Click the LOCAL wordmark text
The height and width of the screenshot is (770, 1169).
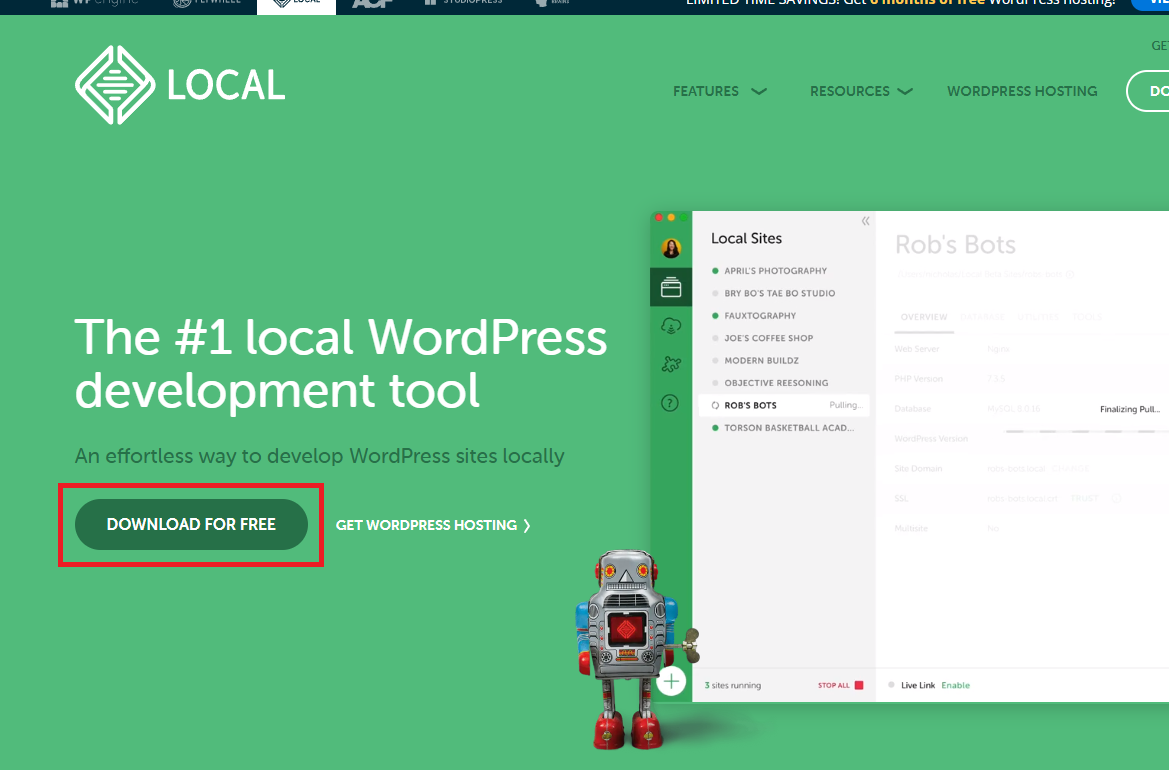(226, 84)
